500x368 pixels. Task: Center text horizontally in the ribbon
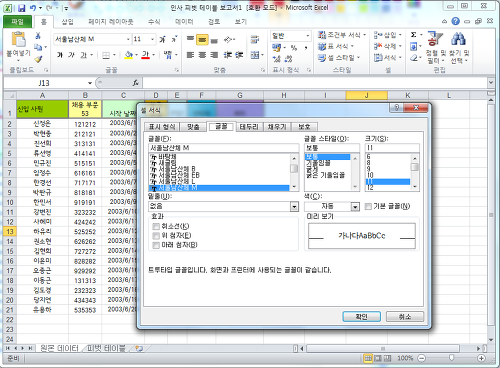202,55
